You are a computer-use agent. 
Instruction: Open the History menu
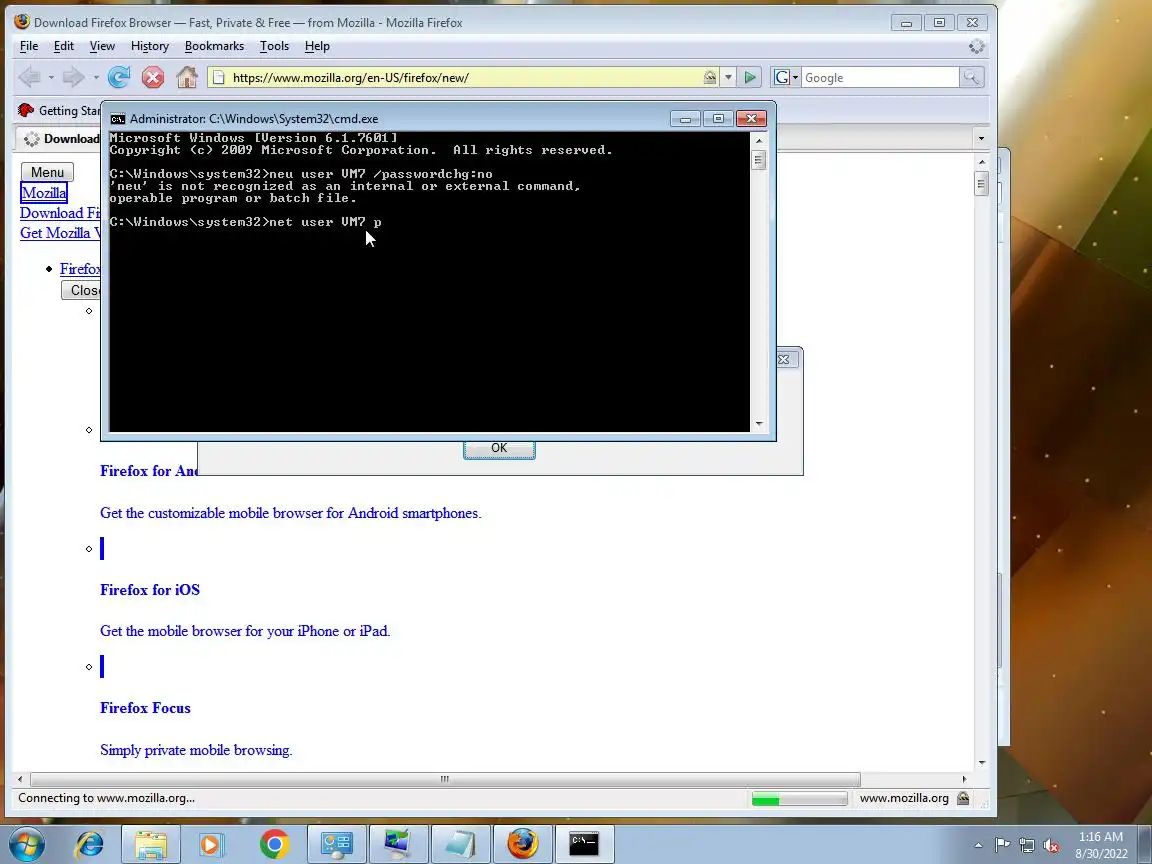(x=150, y=46)
